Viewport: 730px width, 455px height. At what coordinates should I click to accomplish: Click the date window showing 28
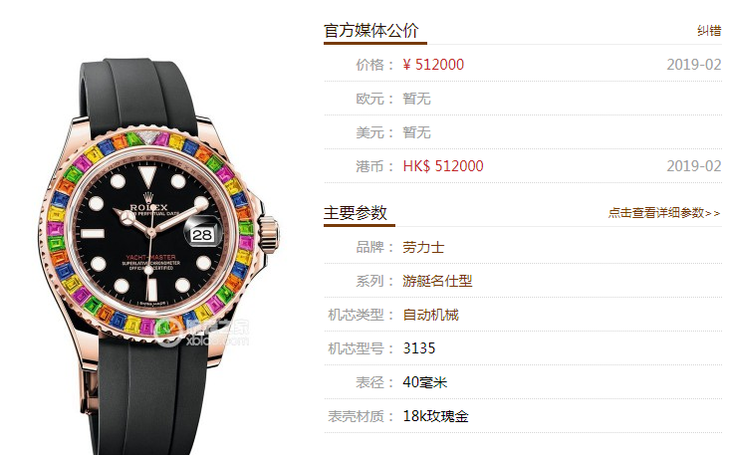(203, 235)
